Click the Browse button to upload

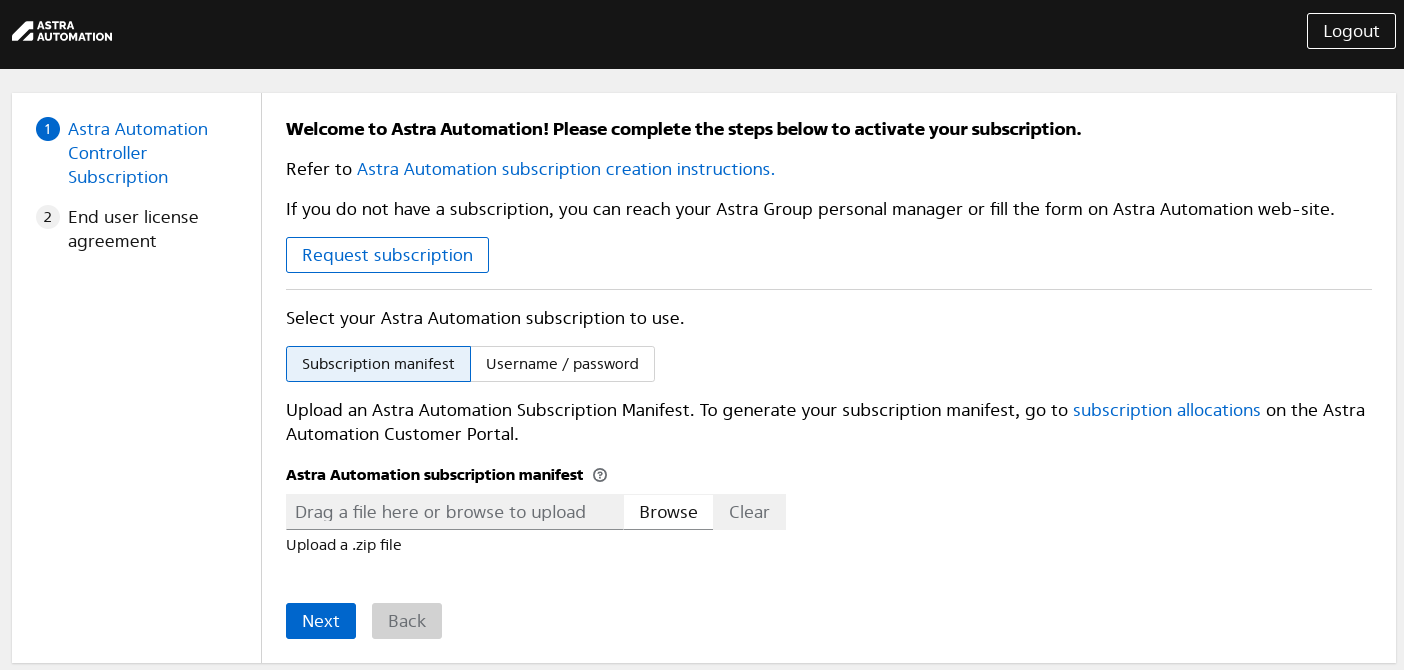click(668, 512)
